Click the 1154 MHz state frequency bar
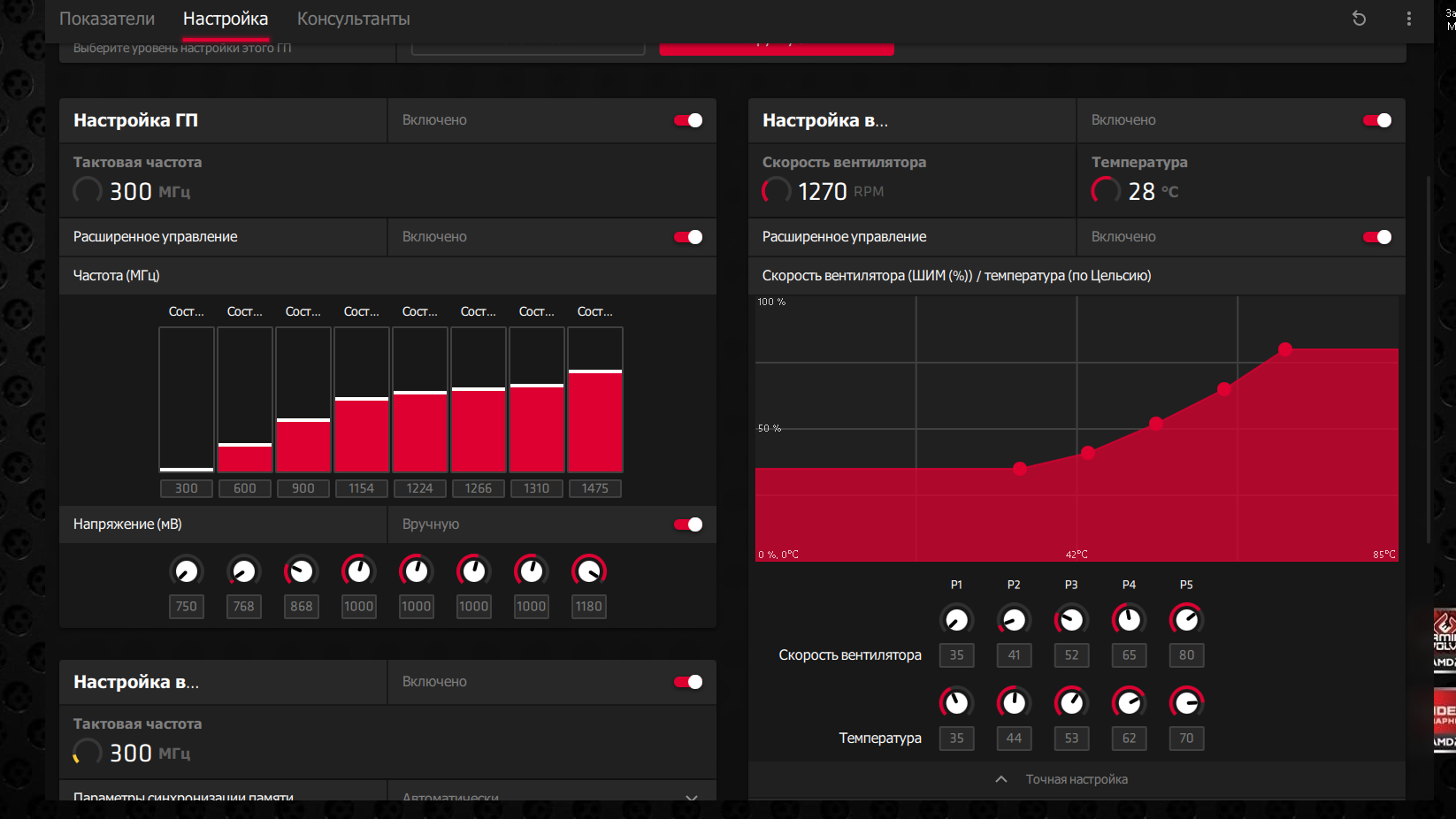Viewport: 1456px width, 819px height. click(362, 400)
